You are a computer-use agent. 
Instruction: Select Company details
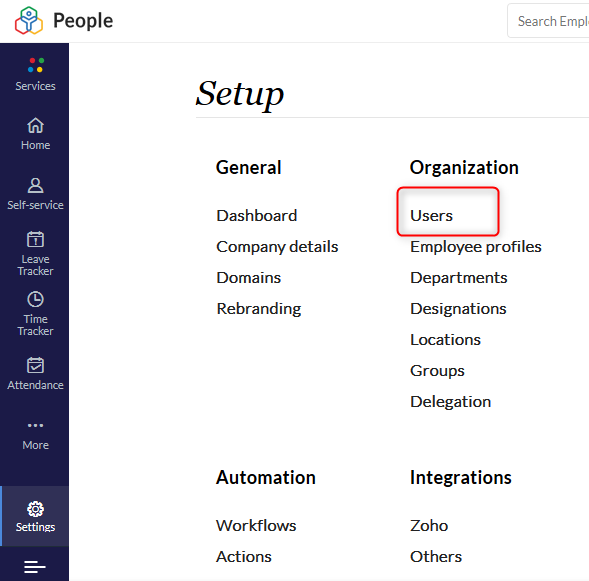pos(277,247)
